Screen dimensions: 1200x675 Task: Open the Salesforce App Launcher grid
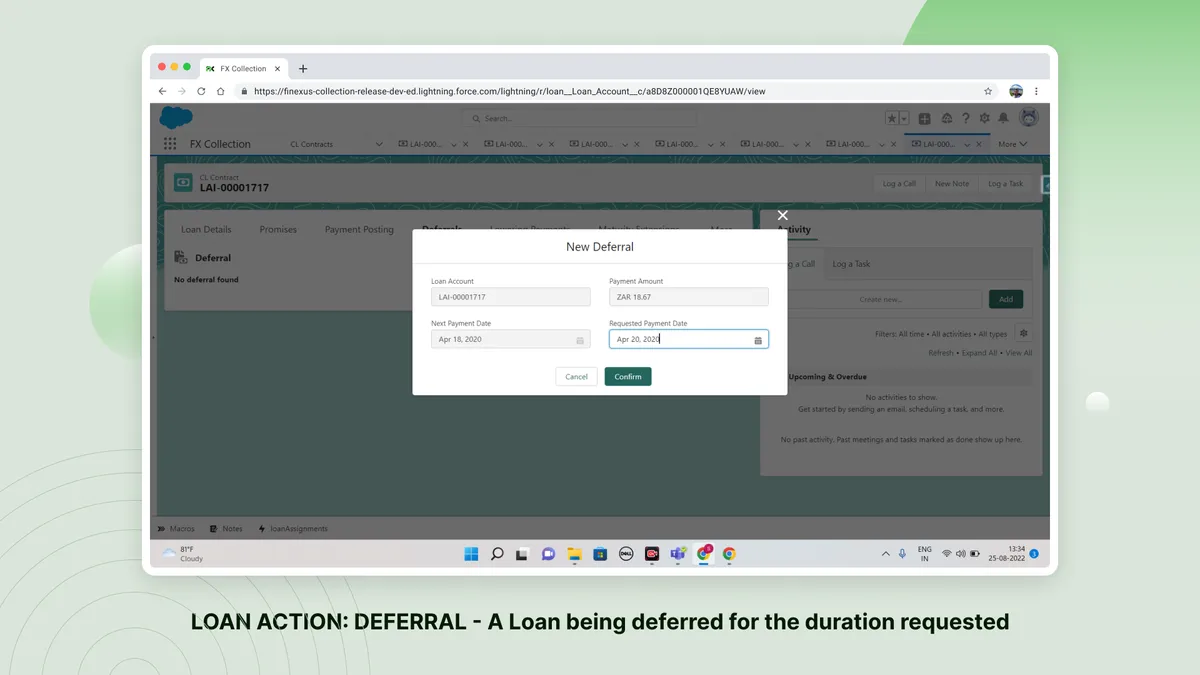tap(170, 144)
